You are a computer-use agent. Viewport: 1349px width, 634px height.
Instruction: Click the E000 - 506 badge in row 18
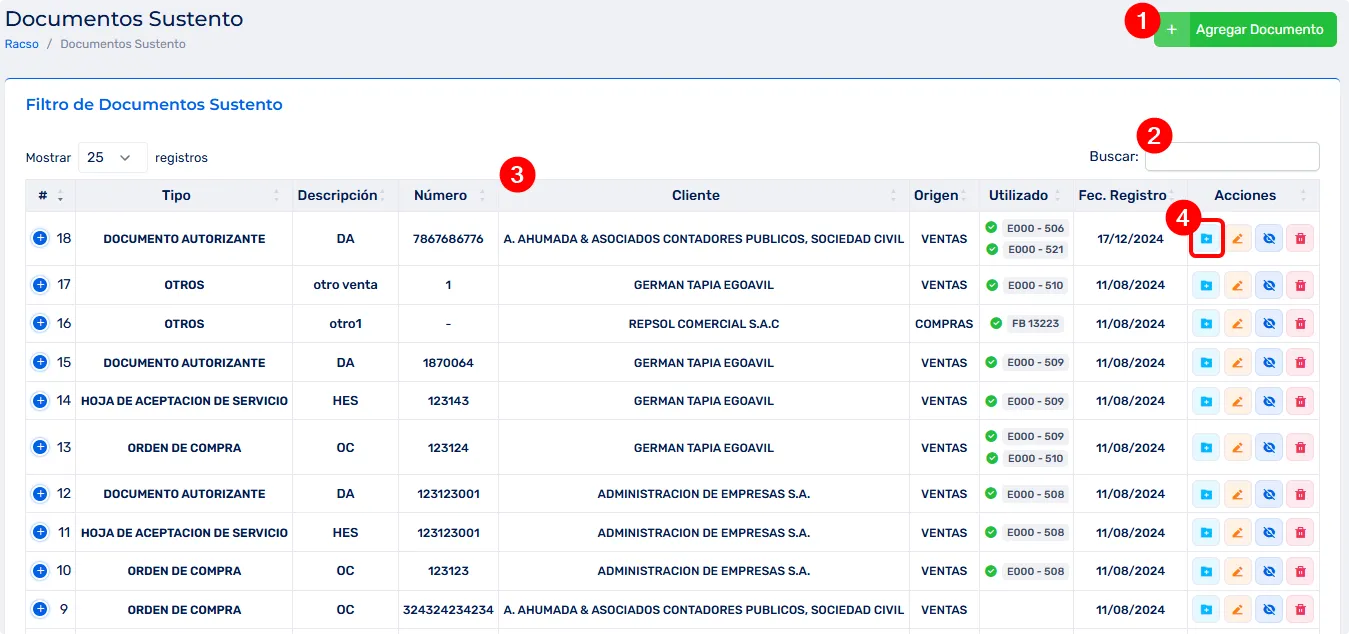1035,228
